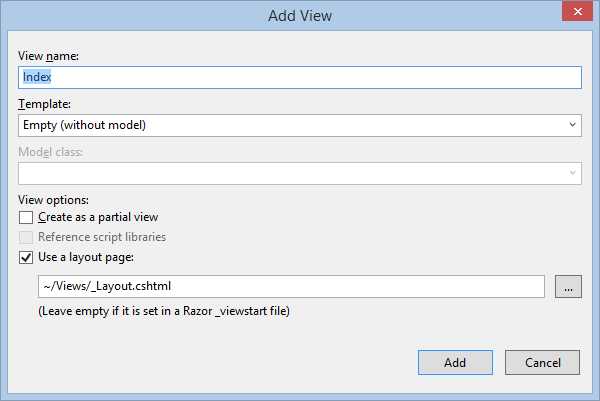Open the Template dropdown
Viewport: 600px width, 401px height.
pyautogui.click(x=300, y=126)
